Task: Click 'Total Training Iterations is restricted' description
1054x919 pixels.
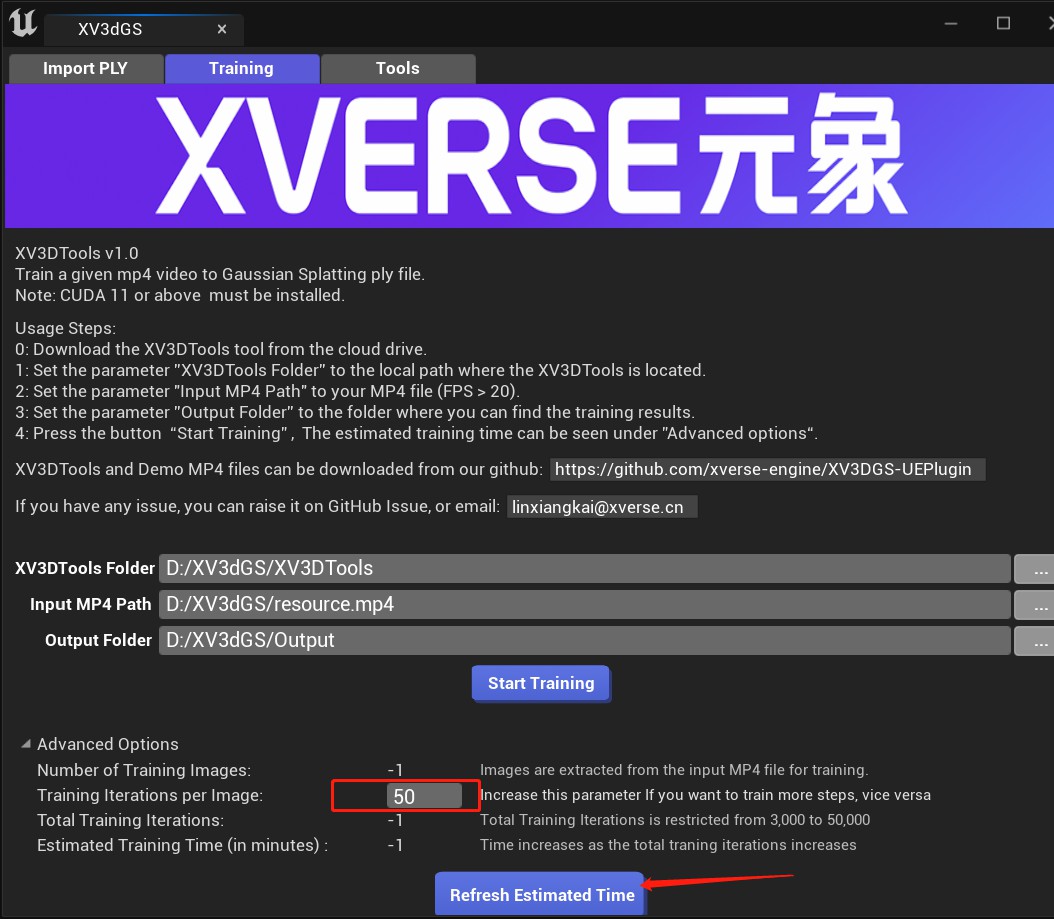Action: pos(675,820)
